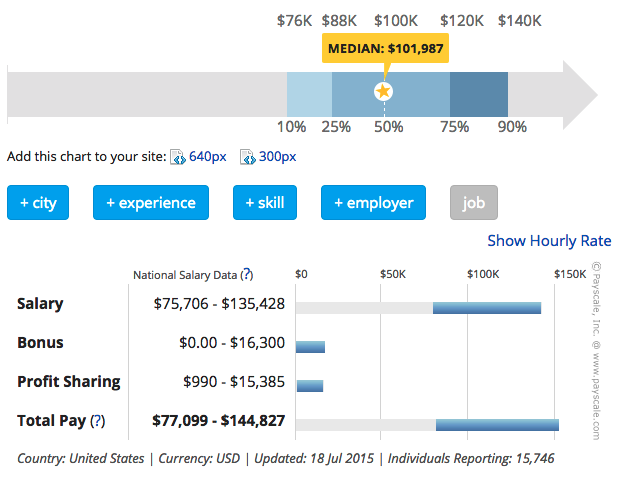Select the Bonus range bar
Viewport: 622px width, 482px height.
pyautogui.click(x=310, y=346)
